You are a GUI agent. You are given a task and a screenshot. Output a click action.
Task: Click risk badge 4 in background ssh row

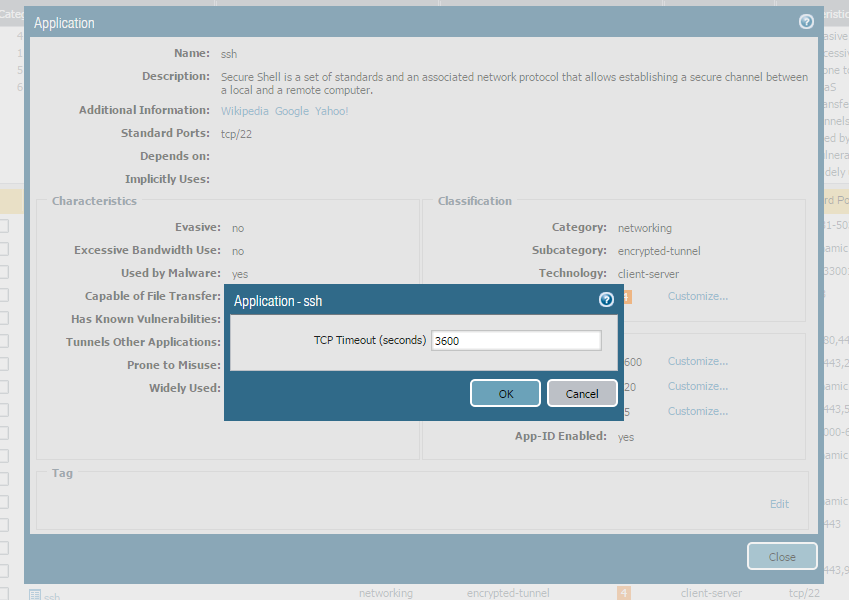623,593
